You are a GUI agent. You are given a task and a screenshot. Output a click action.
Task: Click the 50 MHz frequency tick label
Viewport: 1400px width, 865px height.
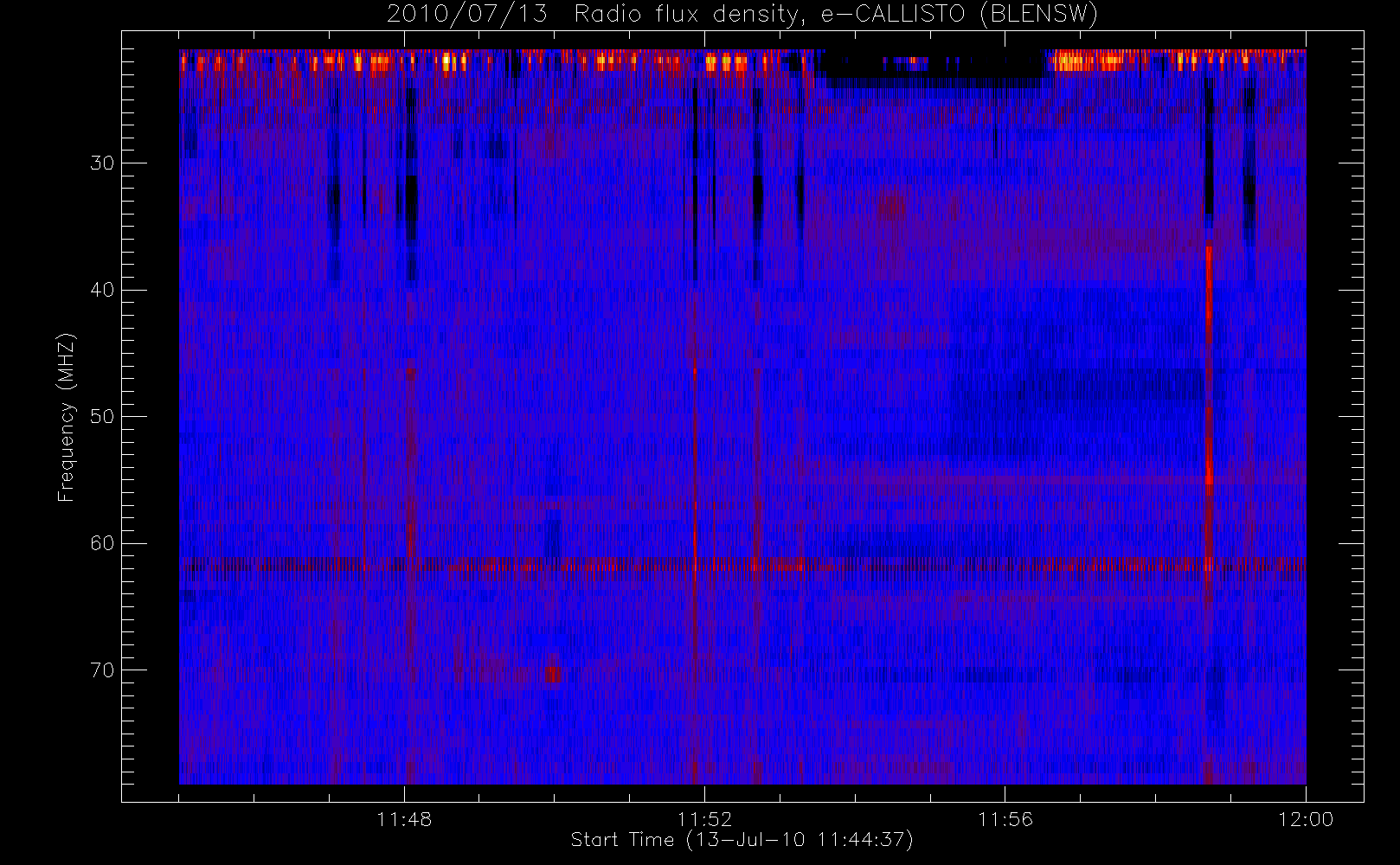[102, 416]
